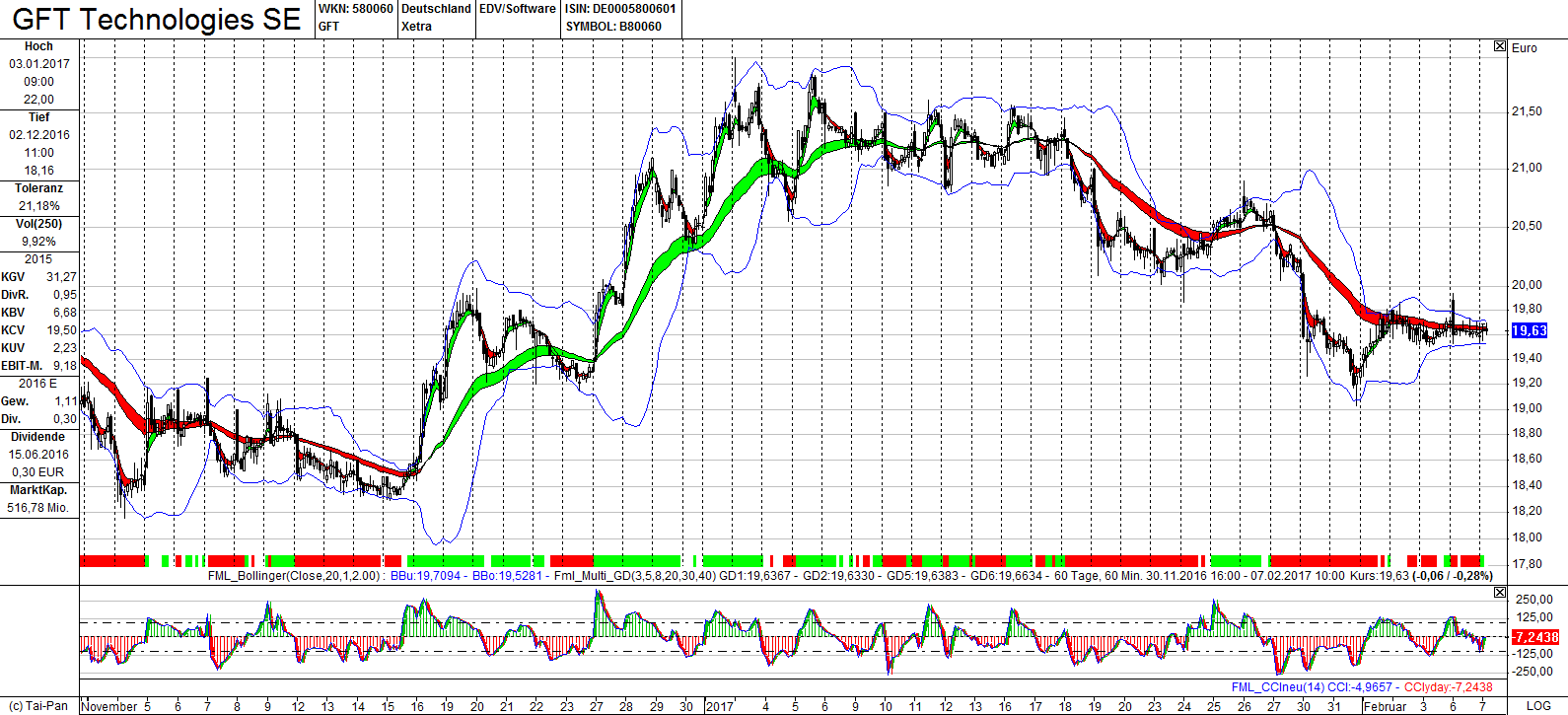Select the ISIN: DE0005800601 text
Screen dimensions: 1568x715
pos(621,9)
